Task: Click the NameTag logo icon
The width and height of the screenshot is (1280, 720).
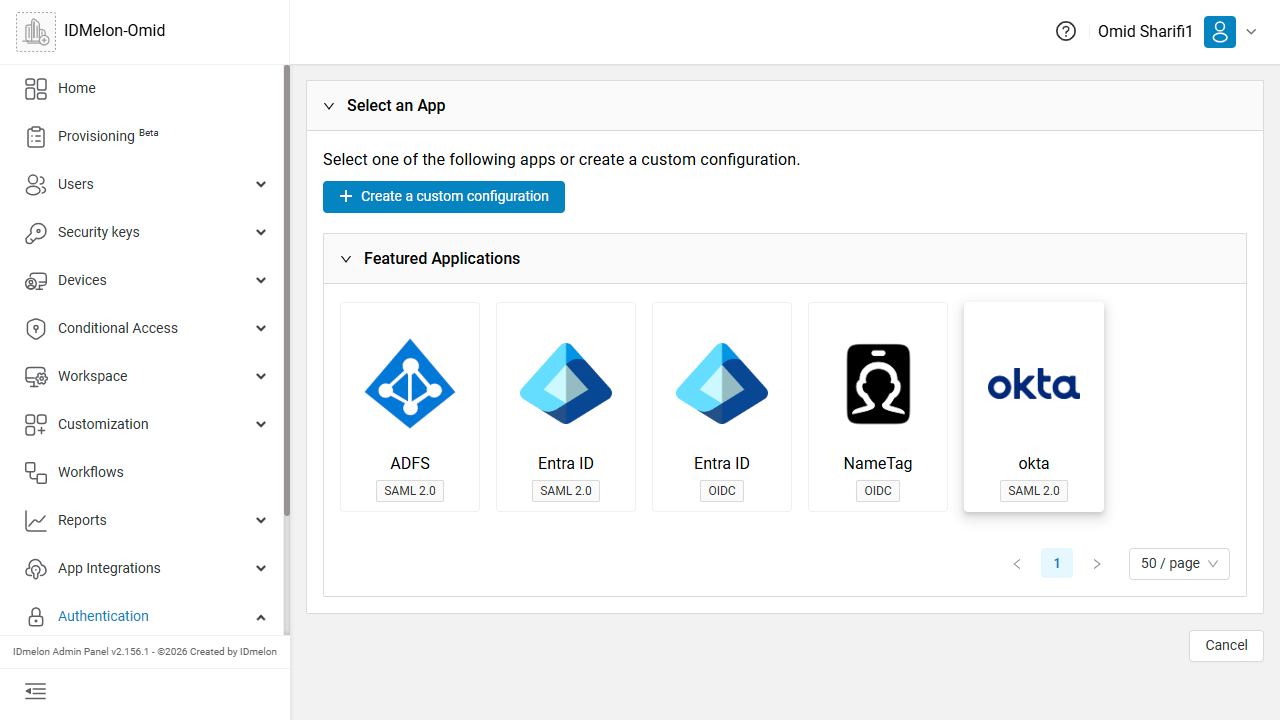Action: pos(878,384)
